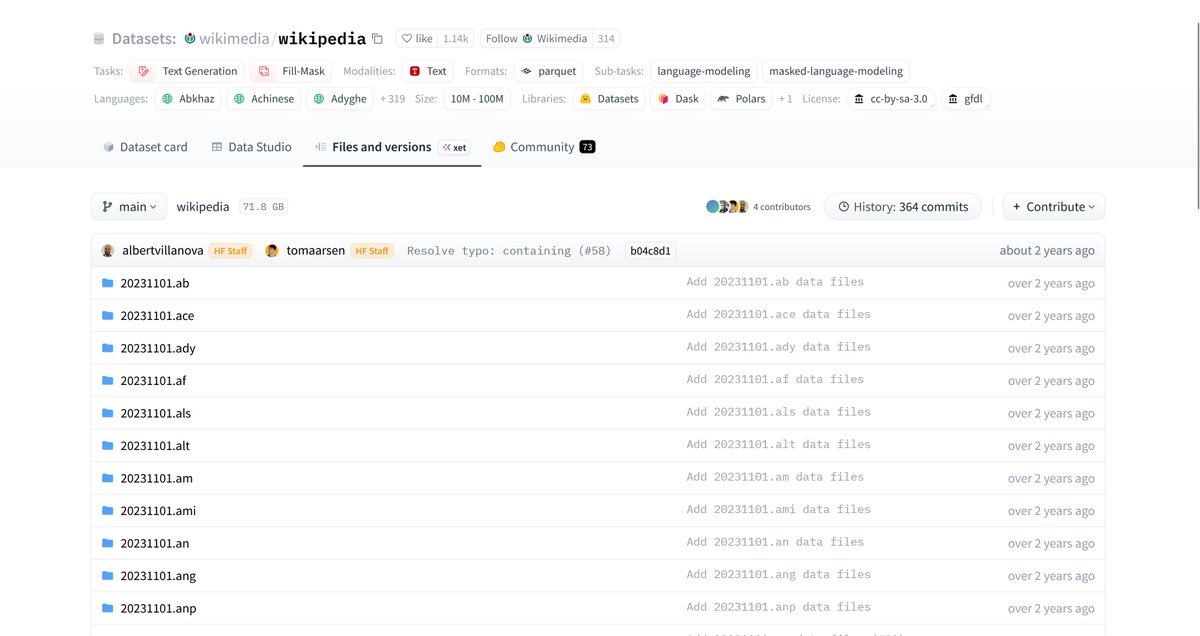Open the Community tab
This screenshot has width=1200, height=636.
click(543, 147)
